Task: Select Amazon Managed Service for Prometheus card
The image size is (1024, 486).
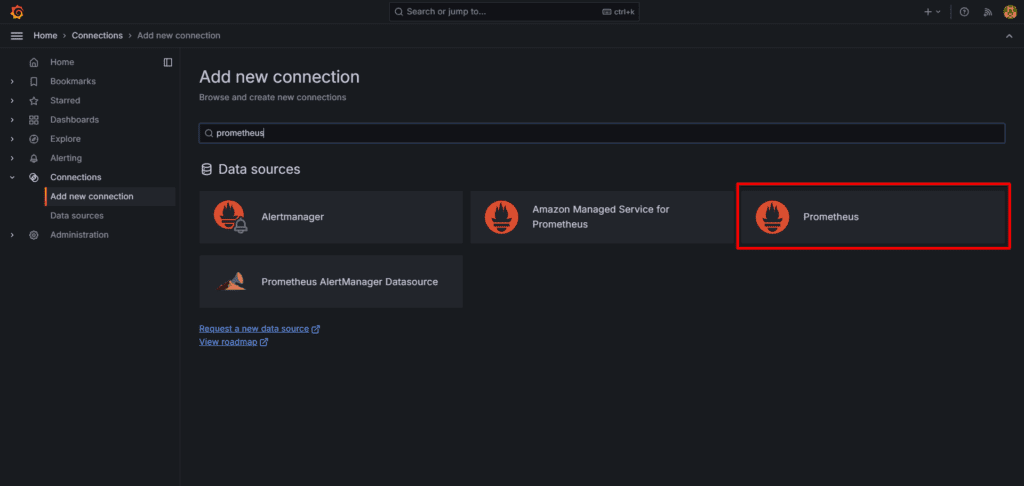Action: coord(602,218)
